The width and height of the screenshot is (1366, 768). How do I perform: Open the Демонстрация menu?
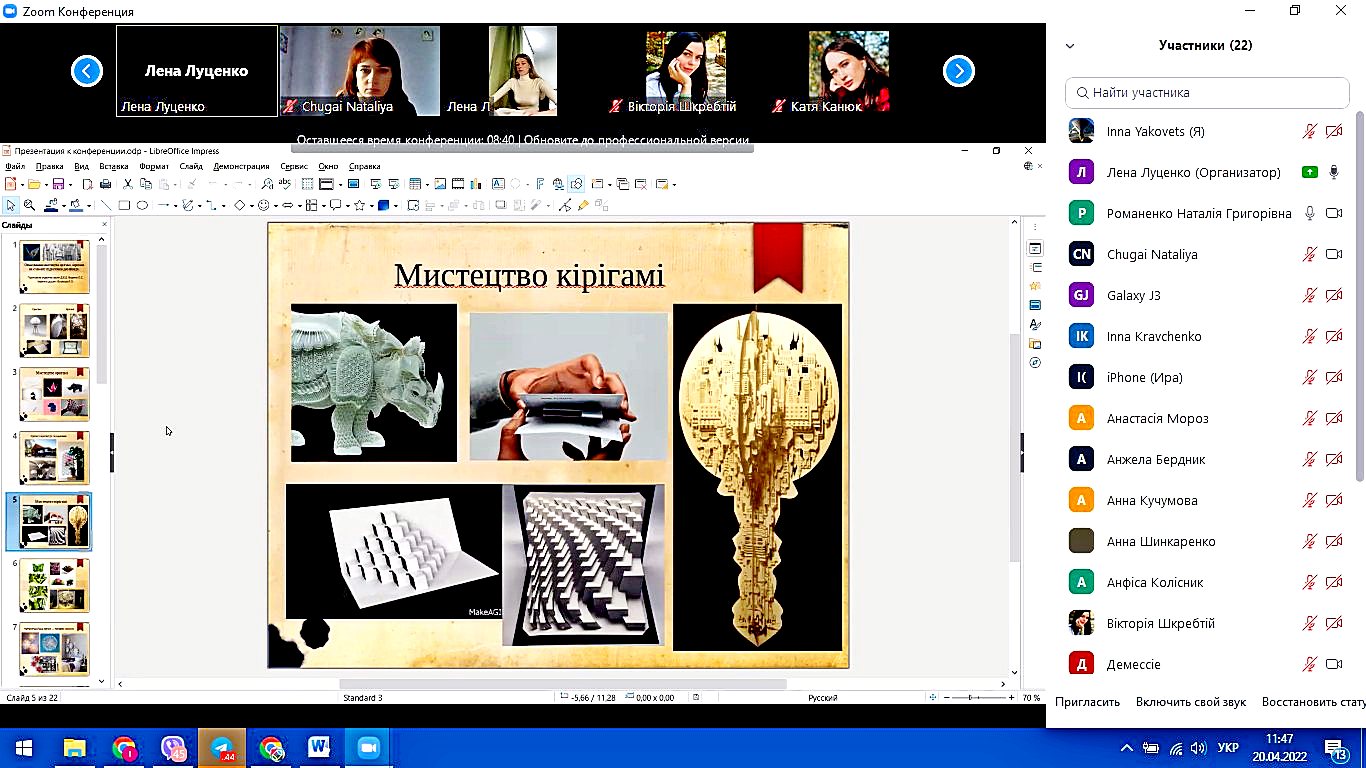coord(241,166)
